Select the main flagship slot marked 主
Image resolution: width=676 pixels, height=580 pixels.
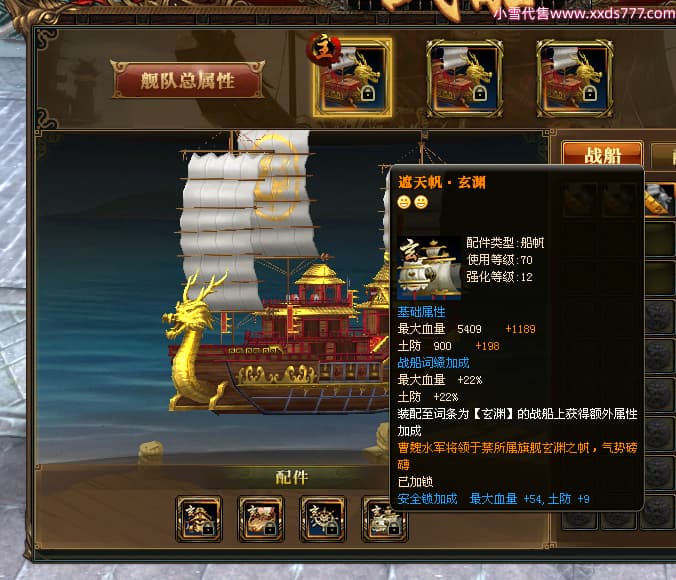352,77
